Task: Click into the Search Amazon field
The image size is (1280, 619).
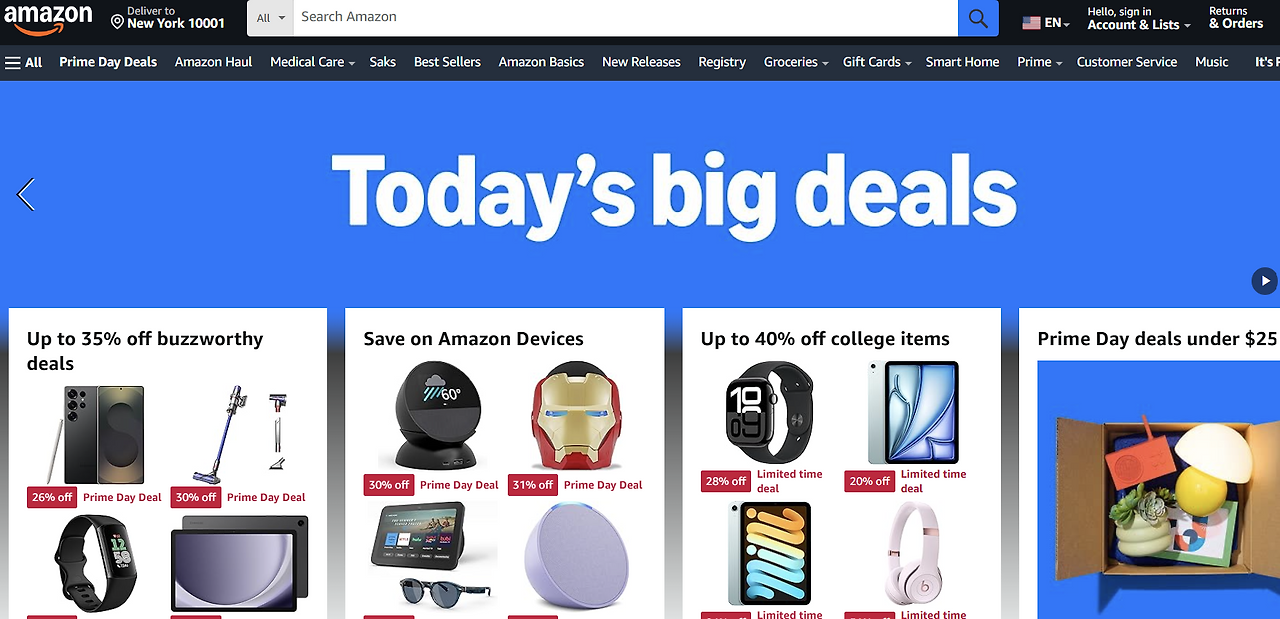Action: pos(625,18)
